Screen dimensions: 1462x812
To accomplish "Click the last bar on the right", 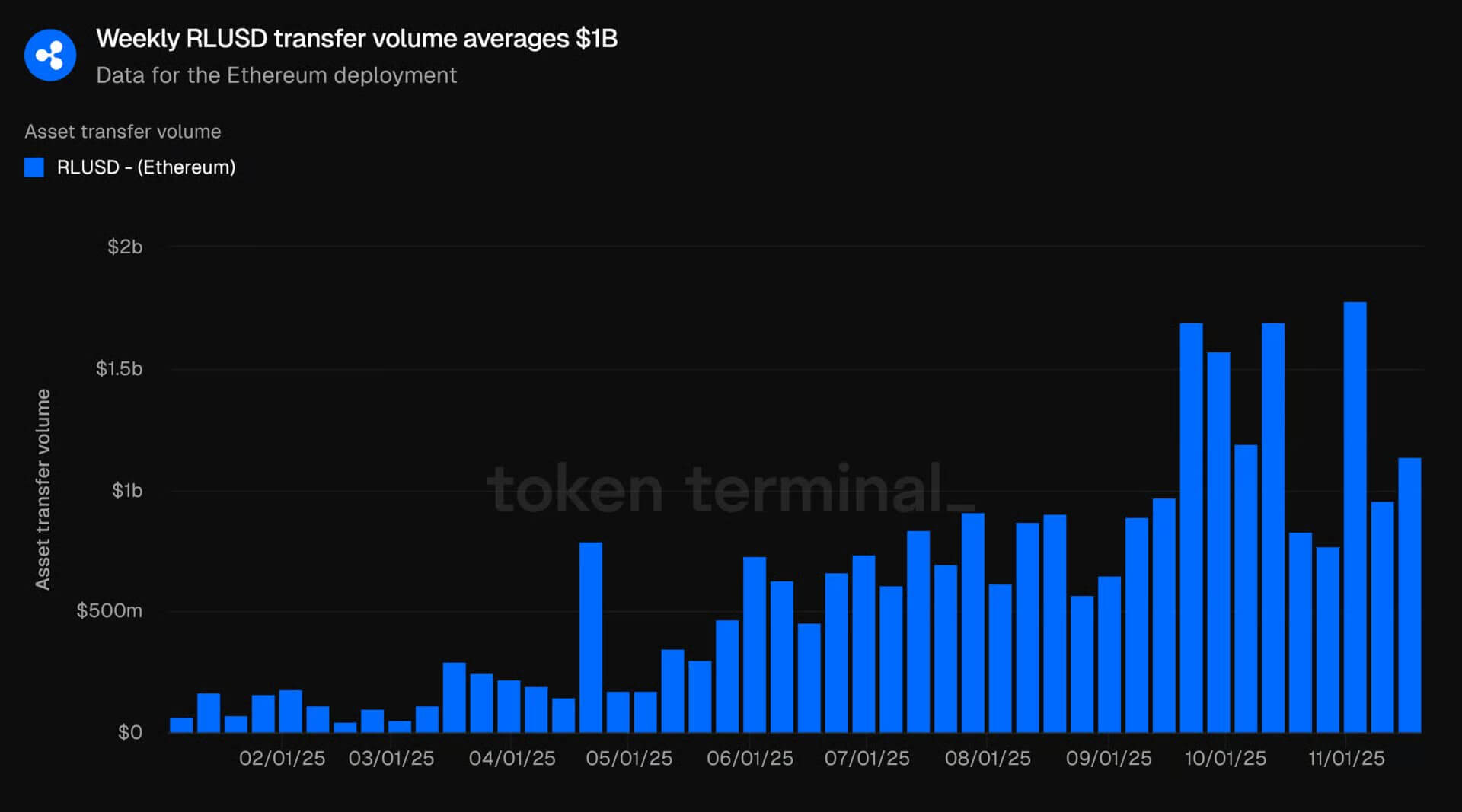I will coord(1409,595).
